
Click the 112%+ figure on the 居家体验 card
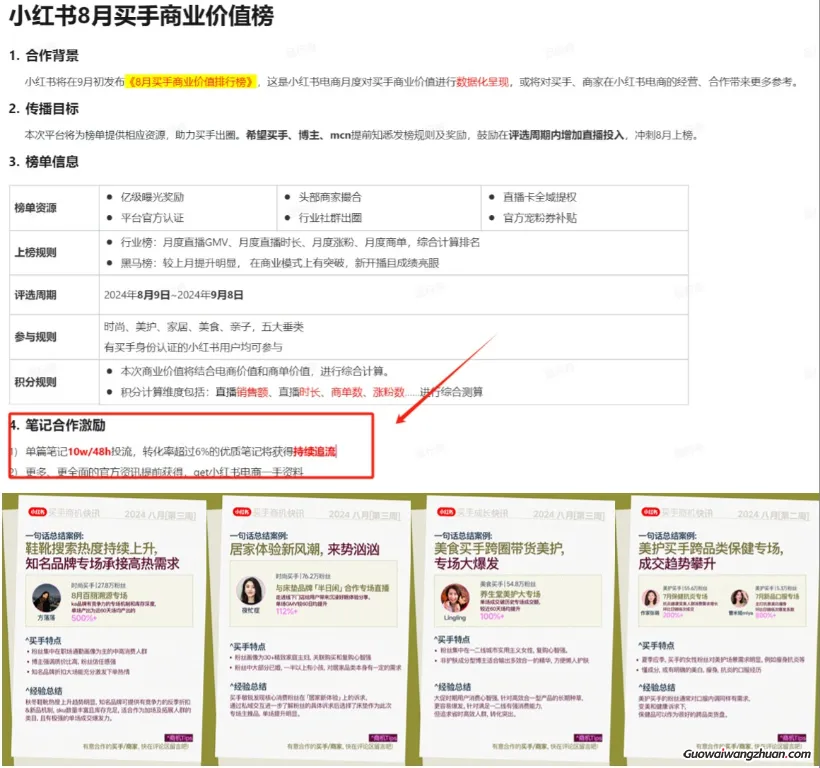[x=287, y=611]
